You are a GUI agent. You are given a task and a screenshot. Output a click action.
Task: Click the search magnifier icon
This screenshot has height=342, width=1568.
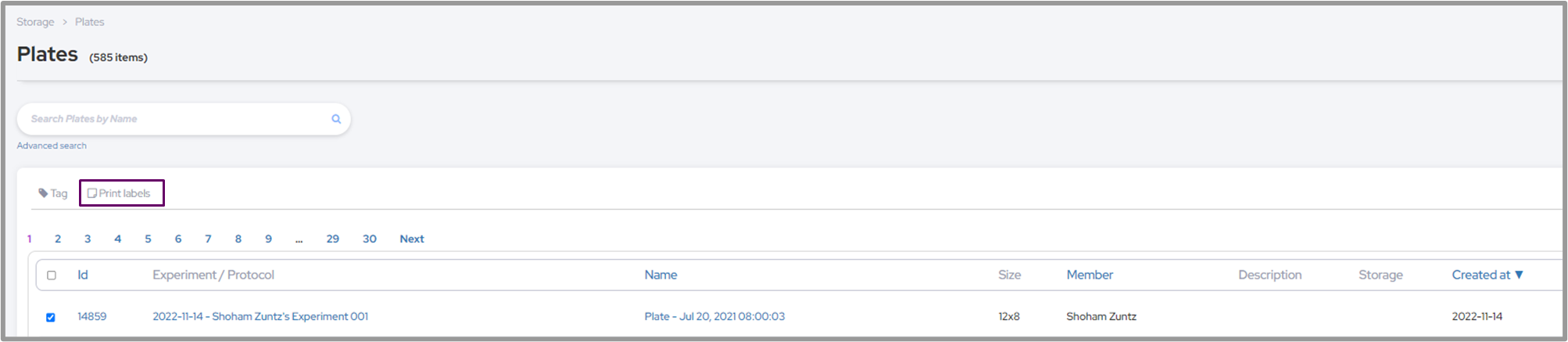point(336,119)
